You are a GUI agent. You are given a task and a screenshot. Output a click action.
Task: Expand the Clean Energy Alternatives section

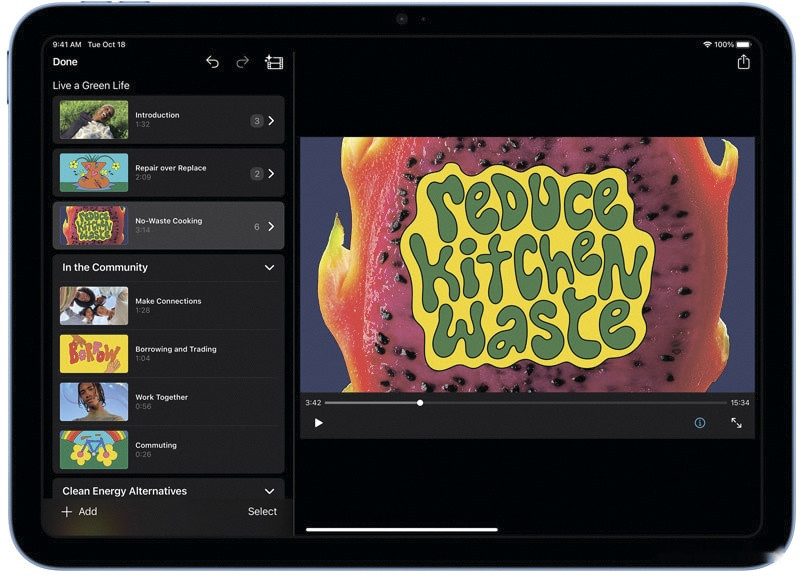pos(269,491)
